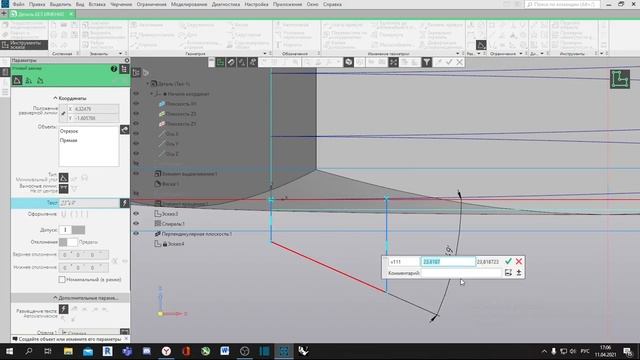The width and height of the screenshot is (640, 360).
Task: Select Эскиз:4 in the model tree
Action: point(176,244)
